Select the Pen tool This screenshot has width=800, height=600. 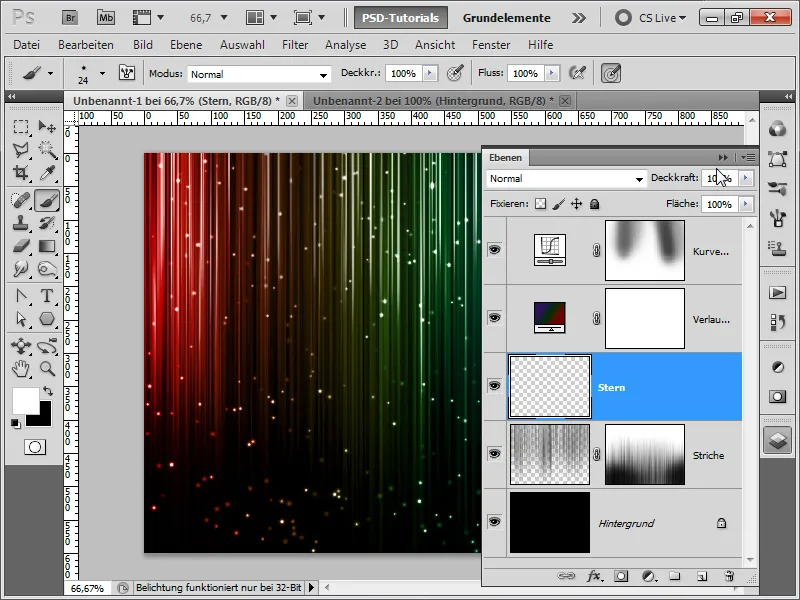pos(21,296)
